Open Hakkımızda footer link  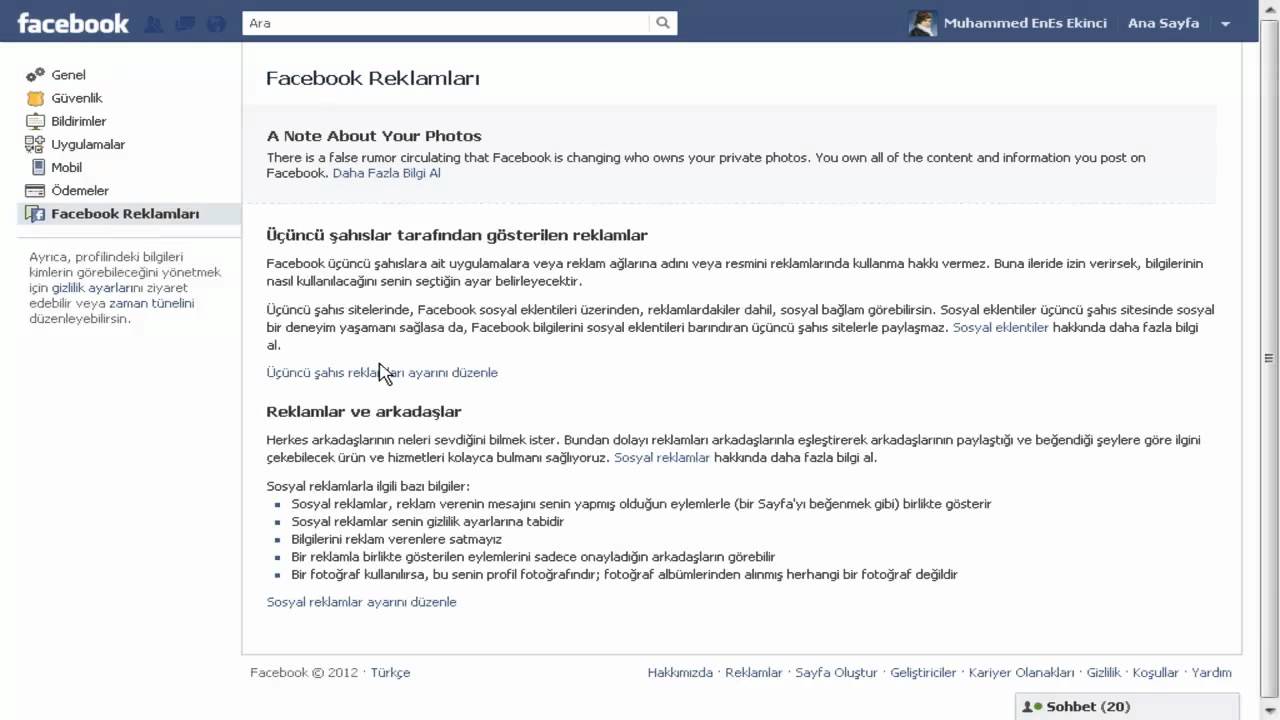[680, 673]
